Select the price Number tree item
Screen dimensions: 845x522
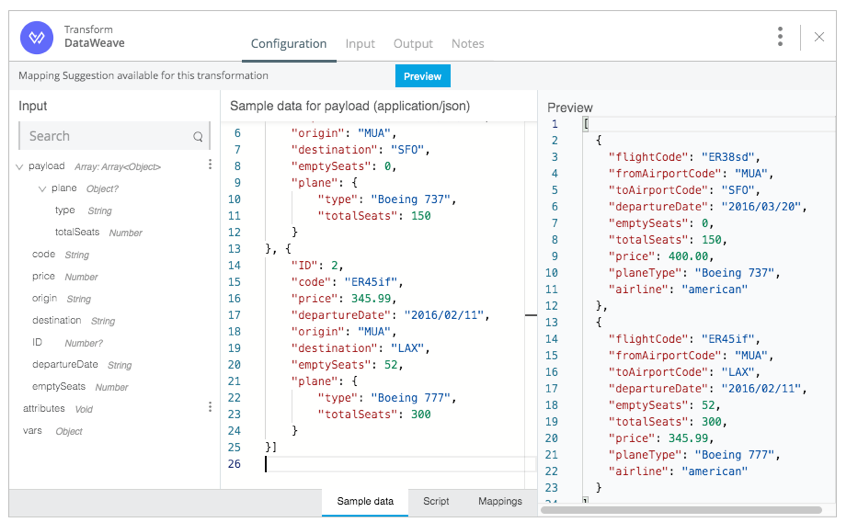click(65, 277)
